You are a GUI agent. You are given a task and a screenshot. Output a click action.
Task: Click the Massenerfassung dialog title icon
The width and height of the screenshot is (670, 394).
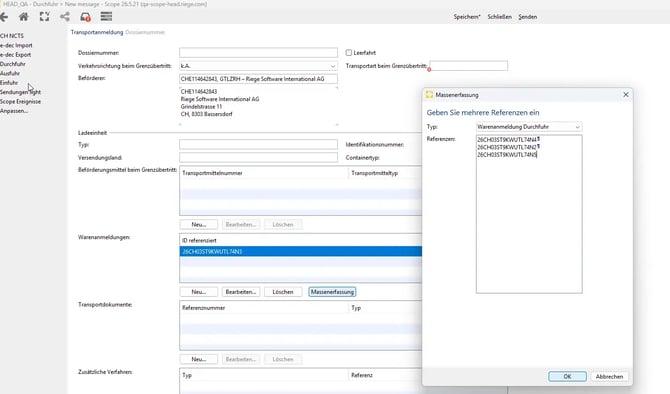[429, 95]
